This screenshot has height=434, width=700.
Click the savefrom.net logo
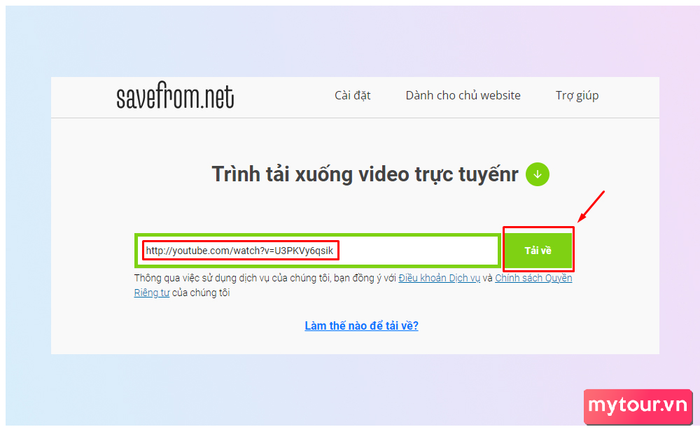pyautogui.click(x=175, y=96)
